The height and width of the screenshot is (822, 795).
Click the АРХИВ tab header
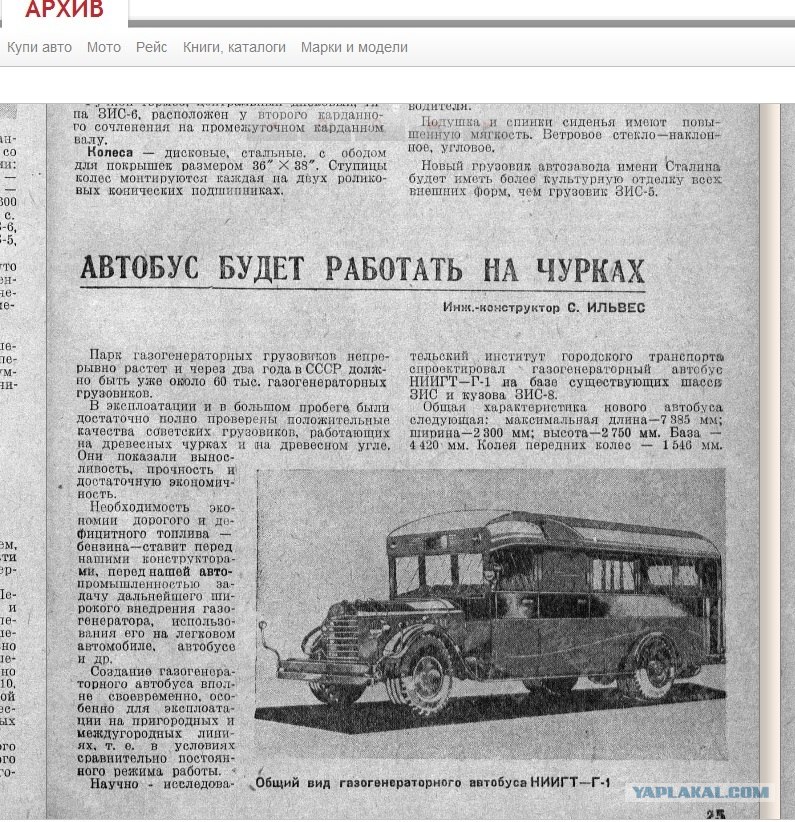65,9
